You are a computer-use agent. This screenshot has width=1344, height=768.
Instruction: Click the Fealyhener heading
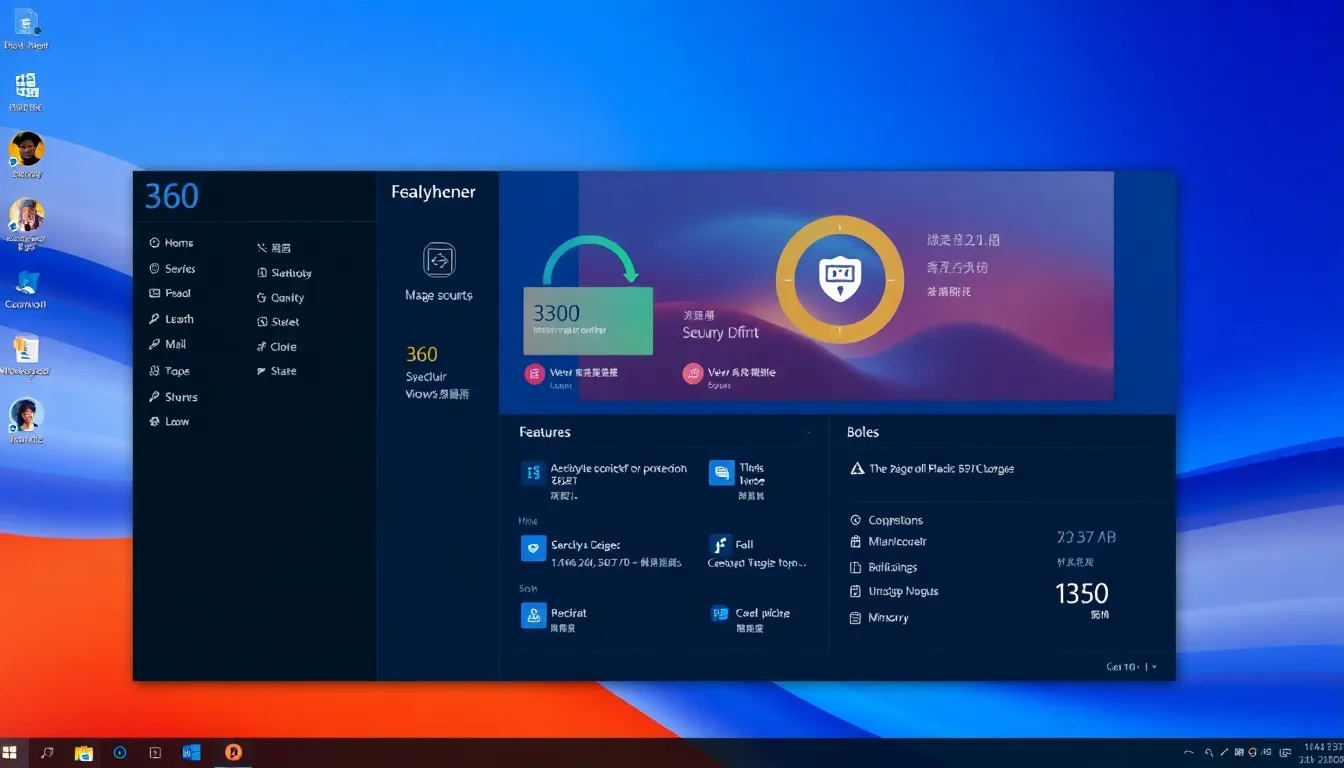click(433, 192)
